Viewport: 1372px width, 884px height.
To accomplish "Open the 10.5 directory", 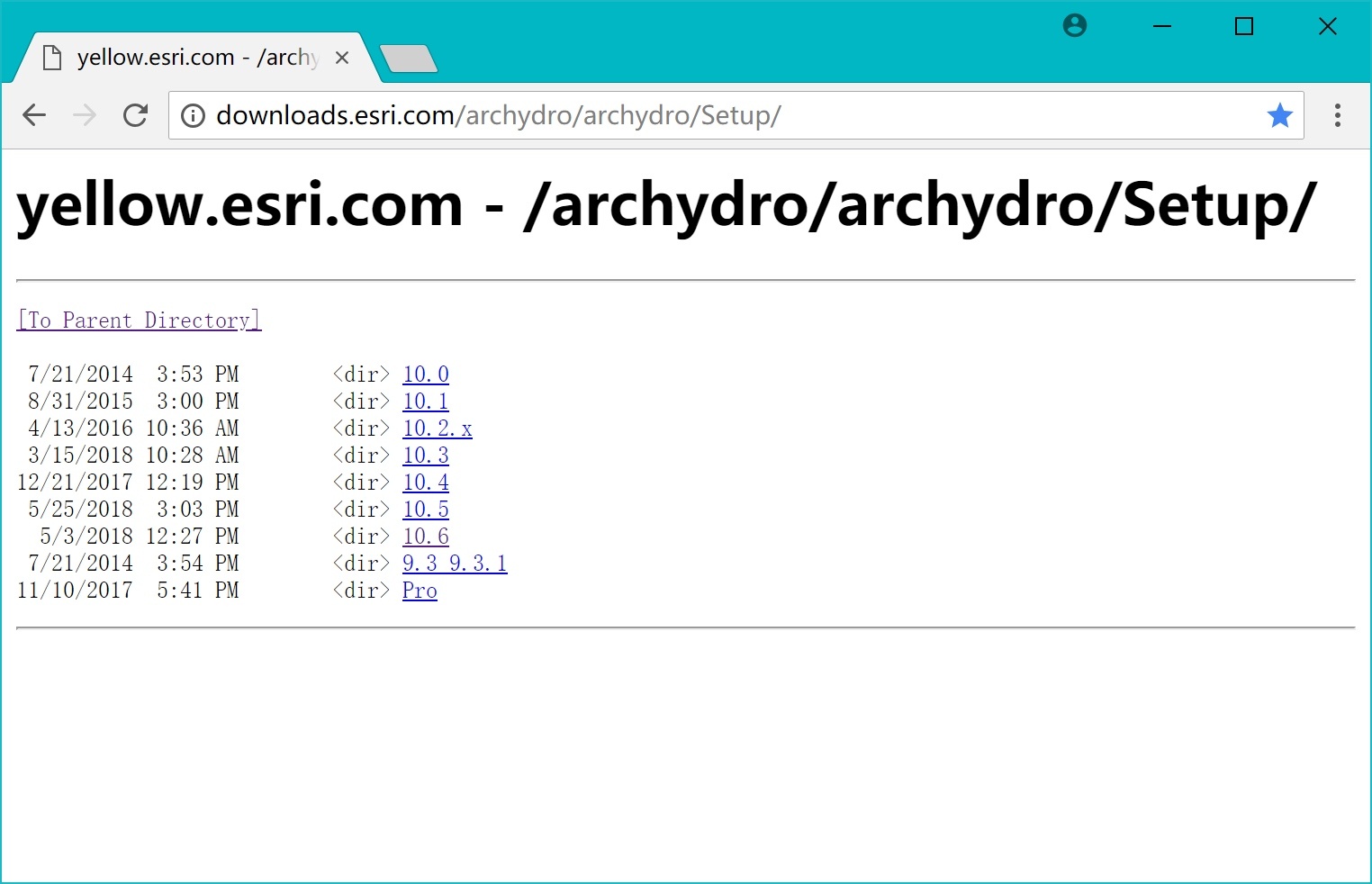I will coord(426,509).
